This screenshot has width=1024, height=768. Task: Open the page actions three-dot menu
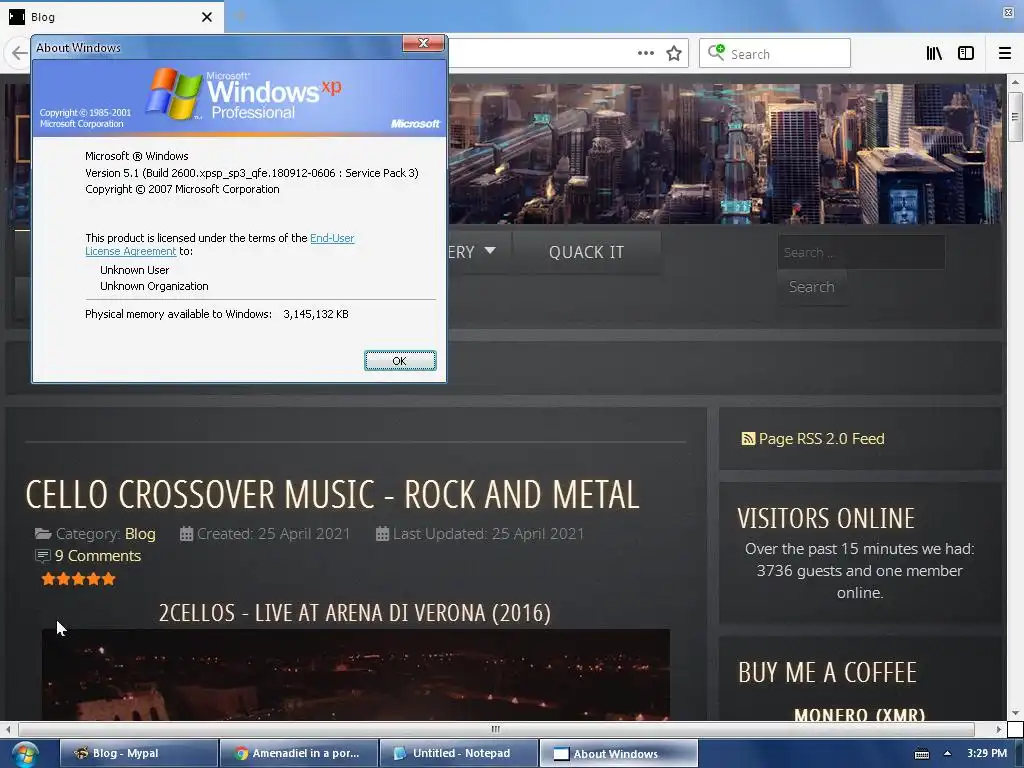645,54
